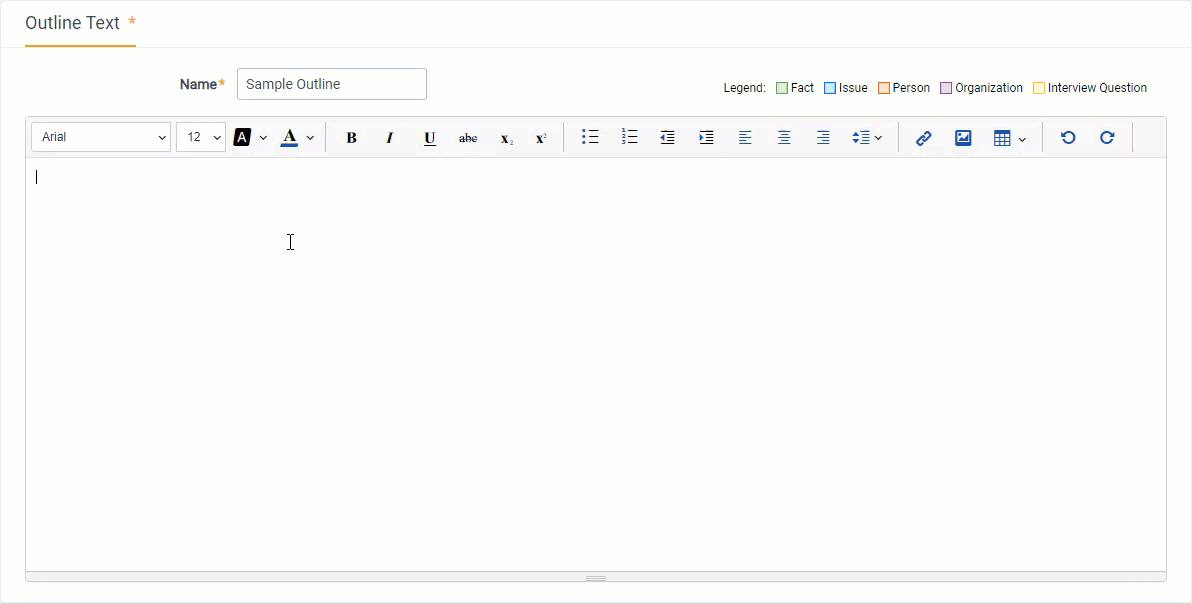1192x604 pixels.
Task: Click the line spacing icon
Action: tap(861, 138)
